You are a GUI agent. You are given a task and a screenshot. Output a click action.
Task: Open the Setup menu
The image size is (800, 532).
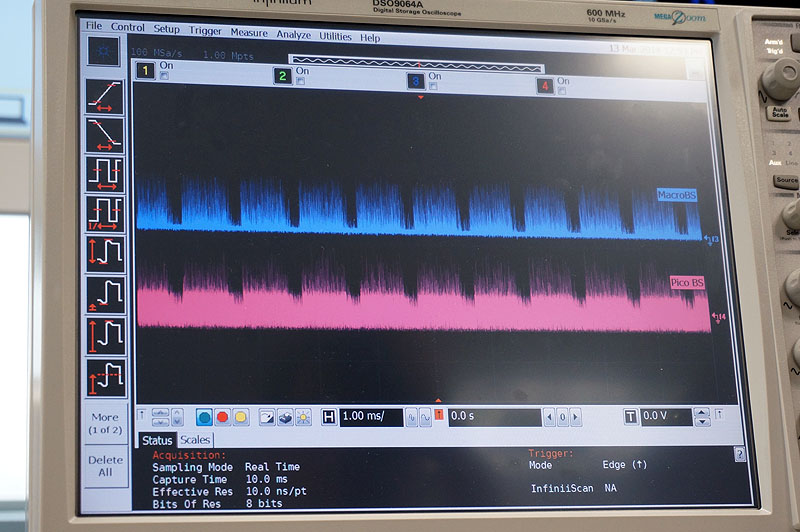click(166, 29)
